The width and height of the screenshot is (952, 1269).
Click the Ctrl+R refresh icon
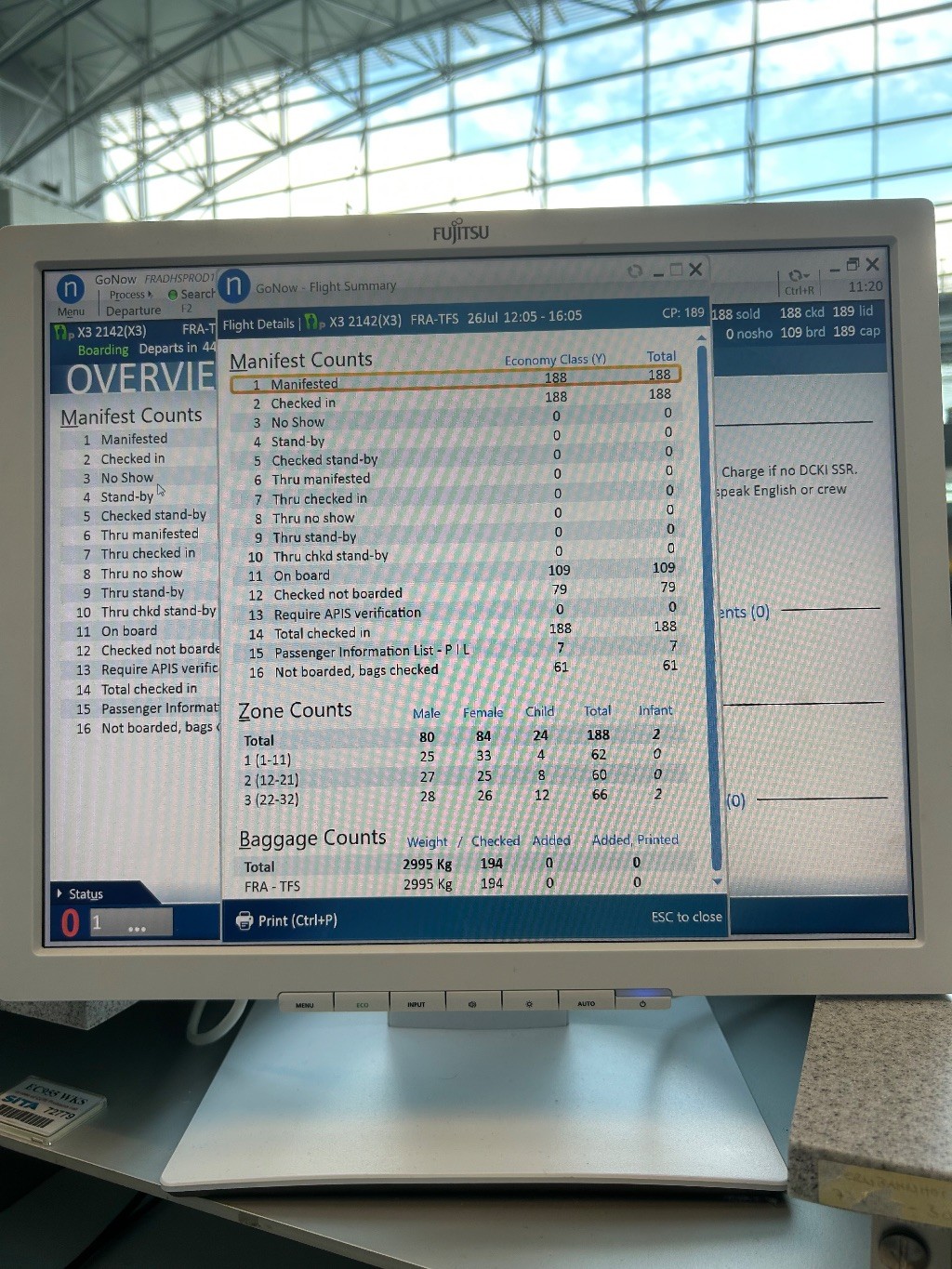(x=798, y=275)
